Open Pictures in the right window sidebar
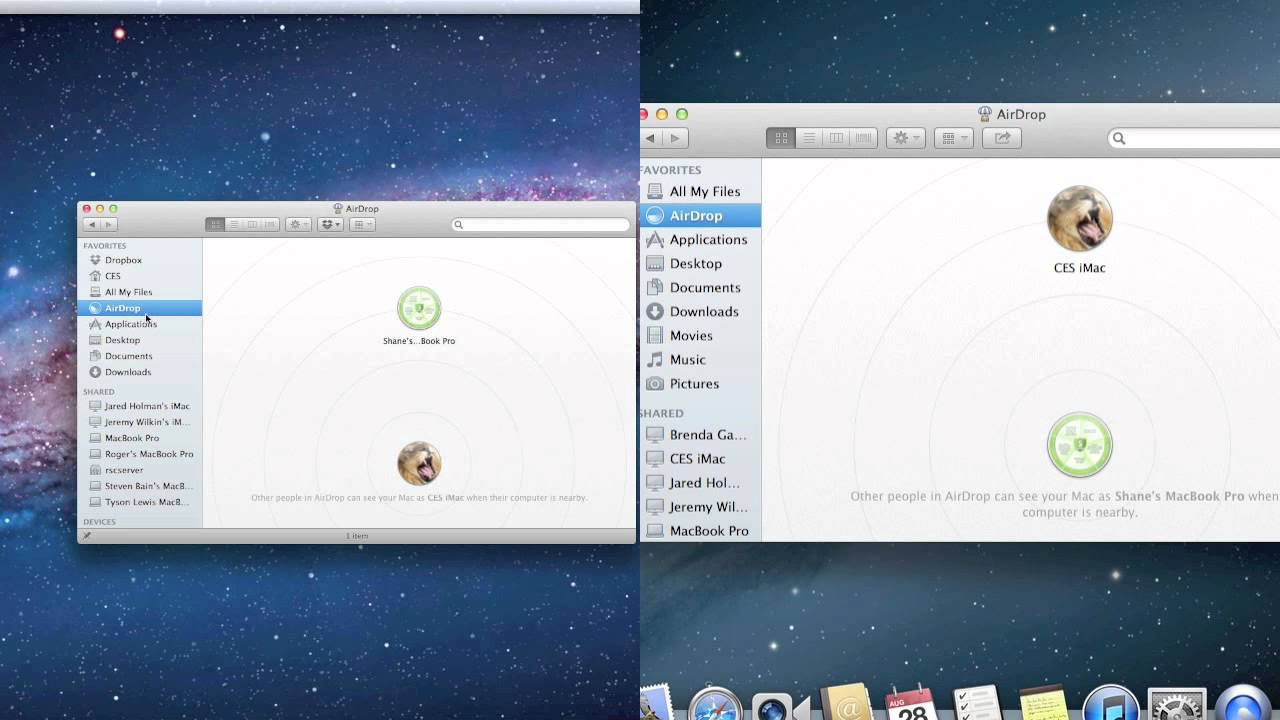The height and width of the screenshot is (720, 1280). [700, 383]
